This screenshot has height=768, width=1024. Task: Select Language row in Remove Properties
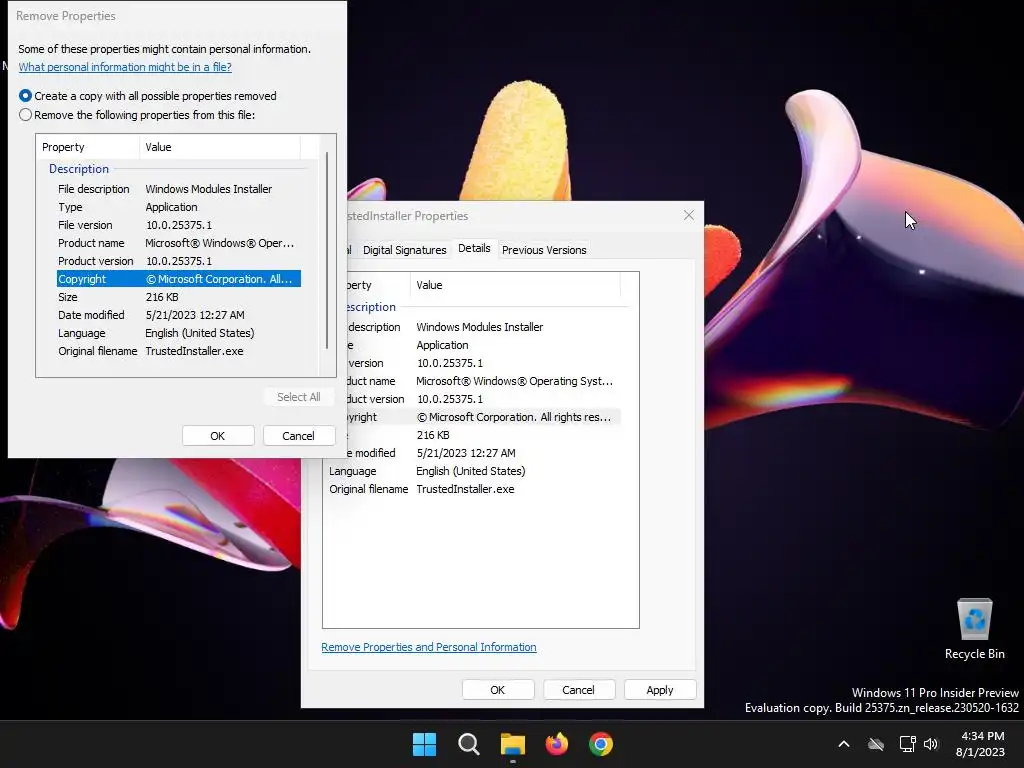click(x=179, y=333)
